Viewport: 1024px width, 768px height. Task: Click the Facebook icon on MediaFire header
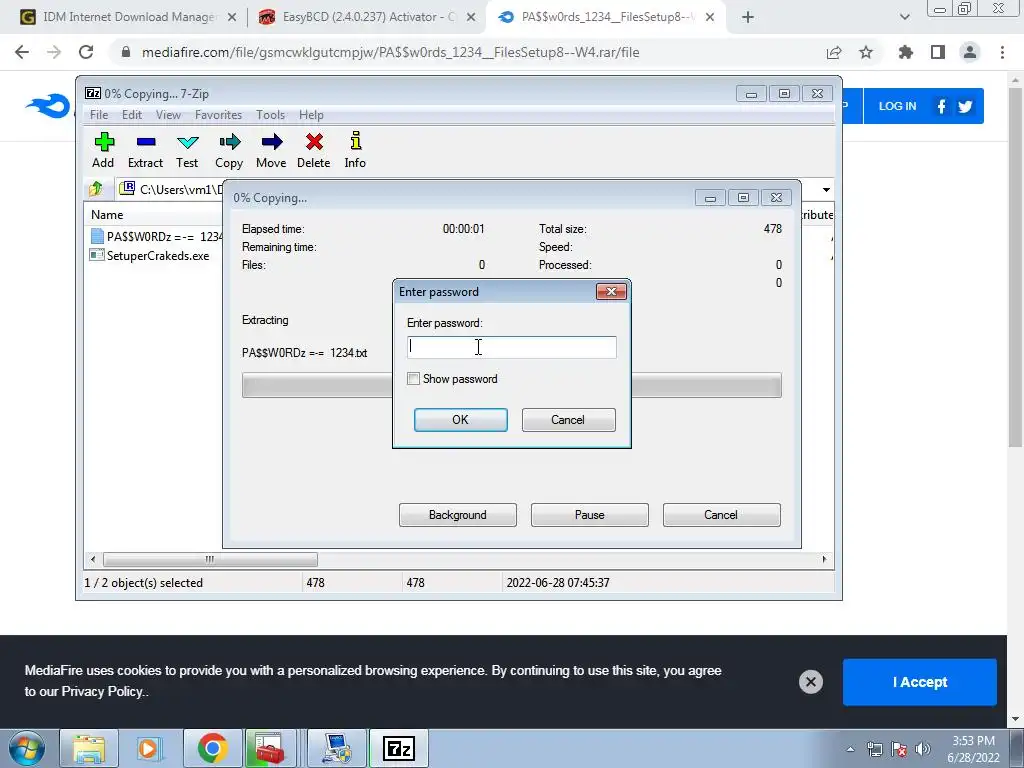coord(941,106)
